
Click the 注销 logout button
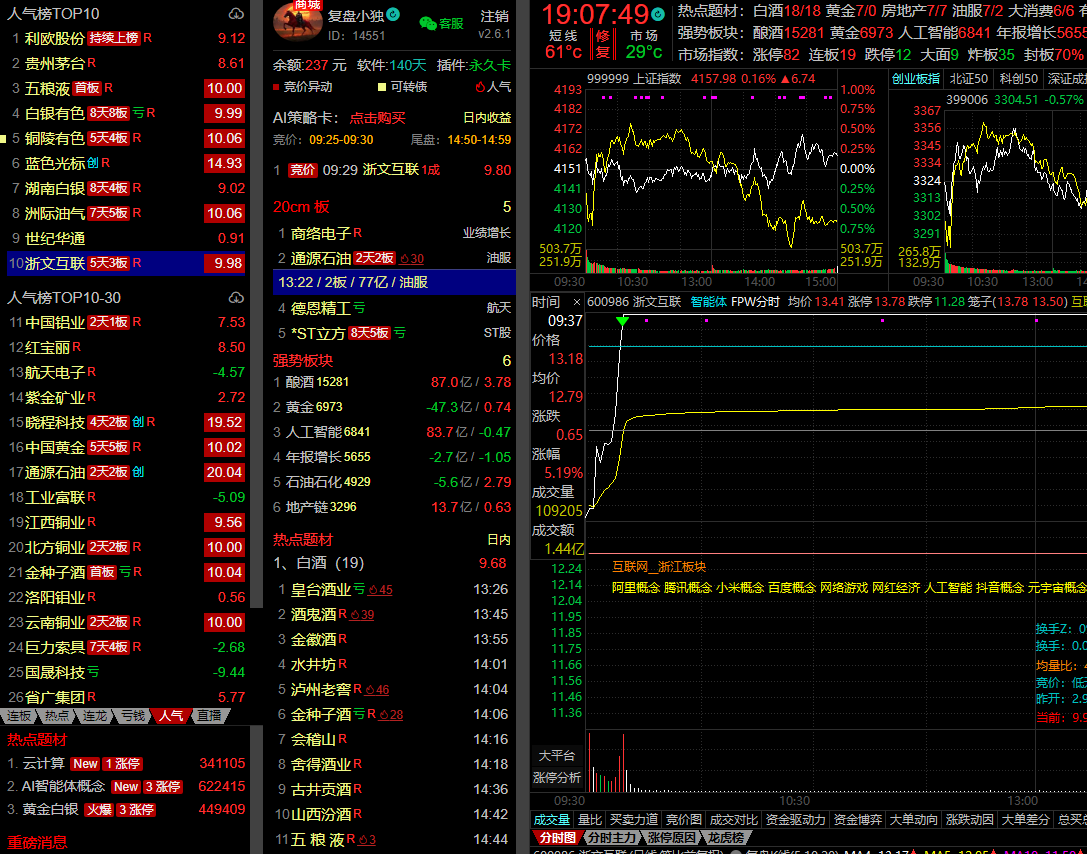(x=494, y=16)
